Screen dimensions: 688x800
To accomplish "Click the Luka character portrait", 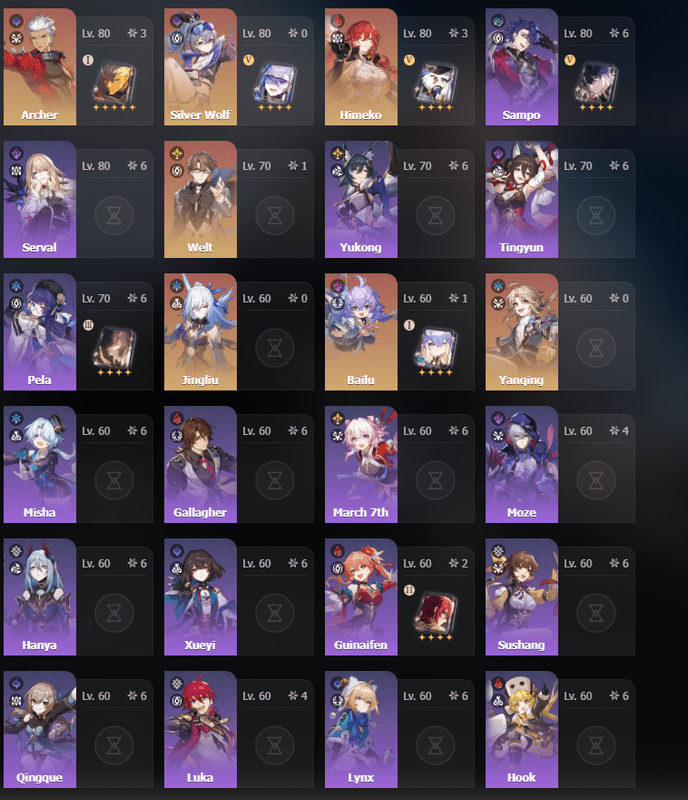I will [201, 730].
